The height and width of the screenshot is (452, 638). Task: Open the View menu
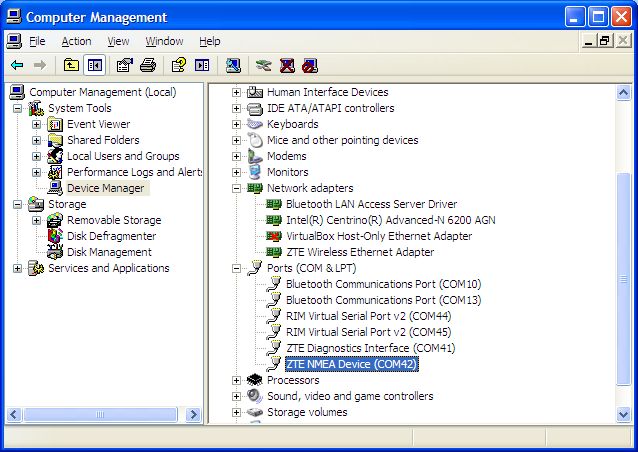pos(119,41)
